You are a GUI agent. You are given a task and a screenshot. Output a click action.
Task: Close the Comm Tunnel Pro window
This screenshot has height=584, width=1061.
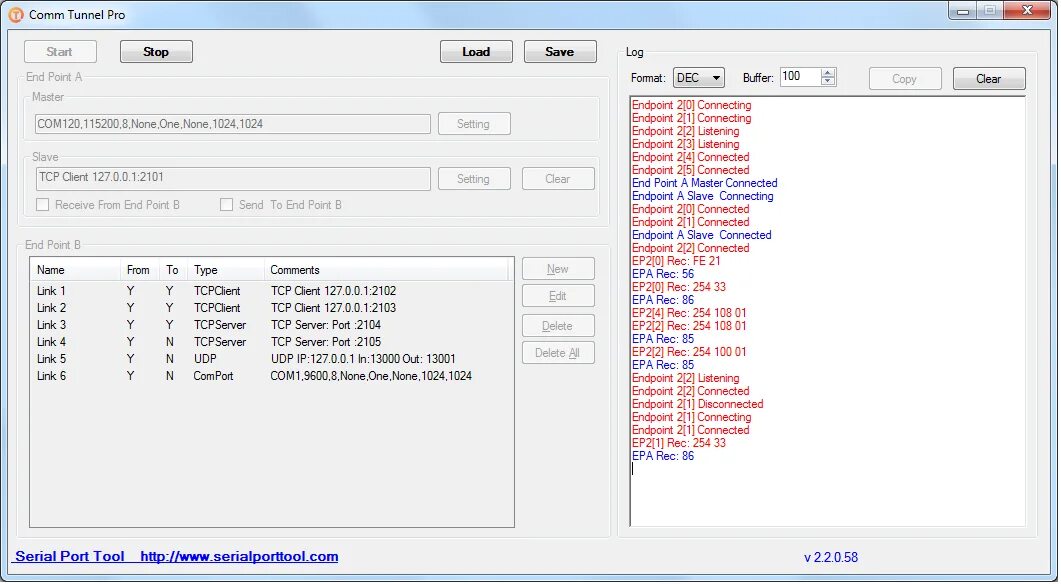[x=1027, y=10]
